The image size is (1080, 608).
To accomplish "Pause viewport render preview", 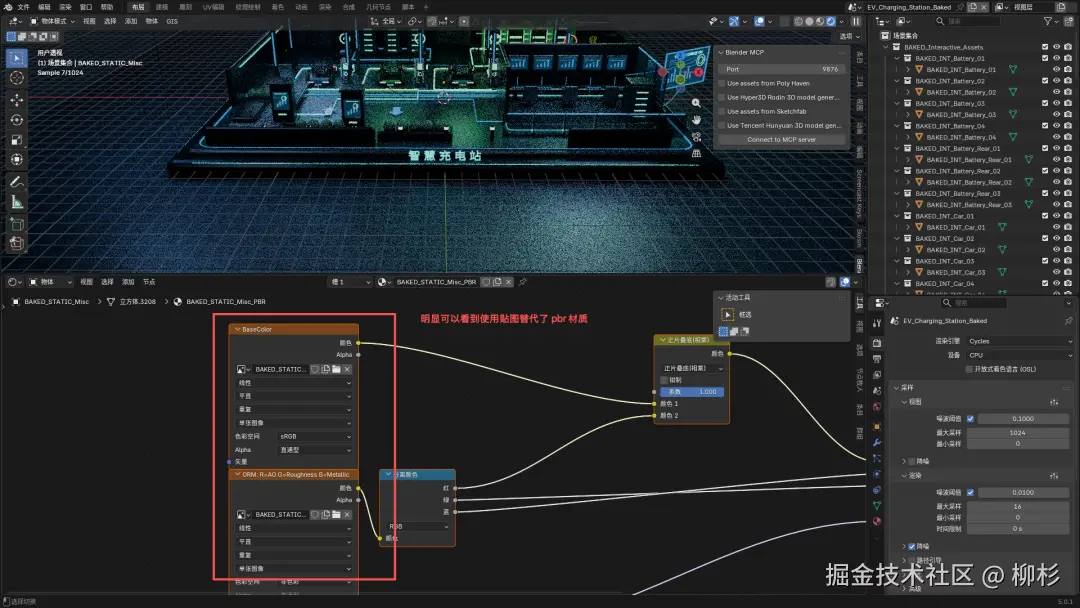I will (x=856, y=21).
